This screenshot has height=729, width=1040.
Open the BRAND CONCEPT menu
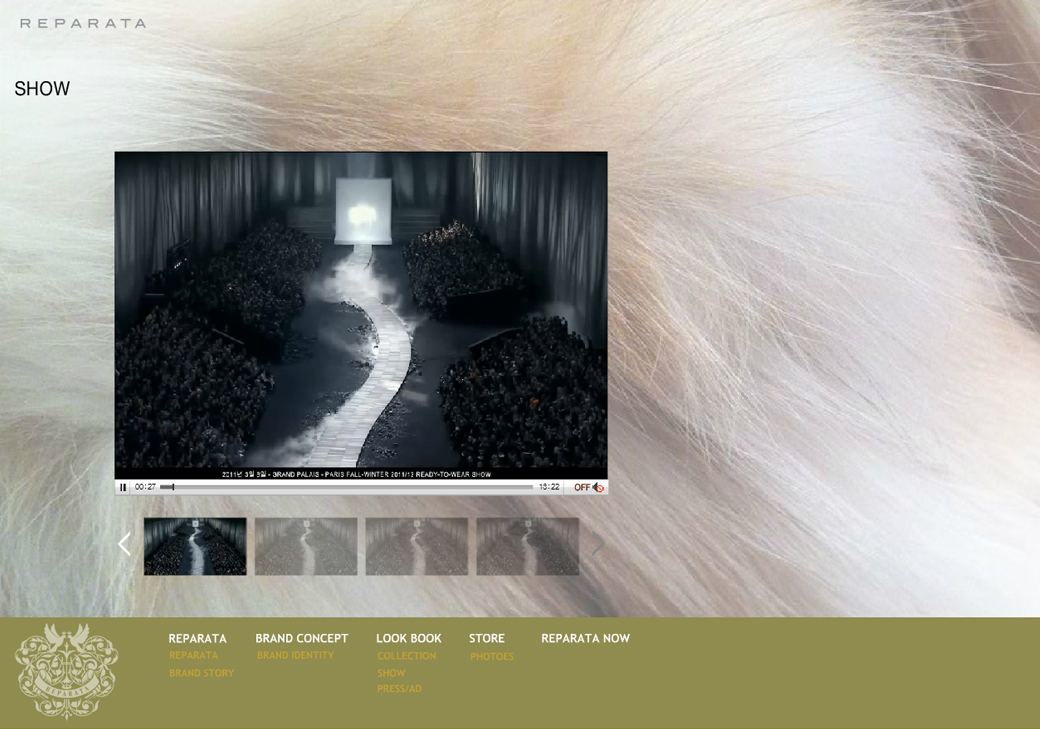click(301, 638)
